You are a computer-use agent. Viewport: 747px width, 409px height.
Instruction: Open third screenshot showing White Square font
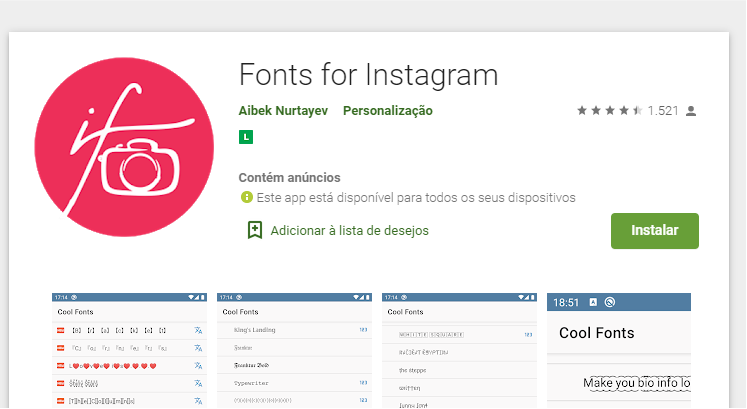(x=459, y=350)
